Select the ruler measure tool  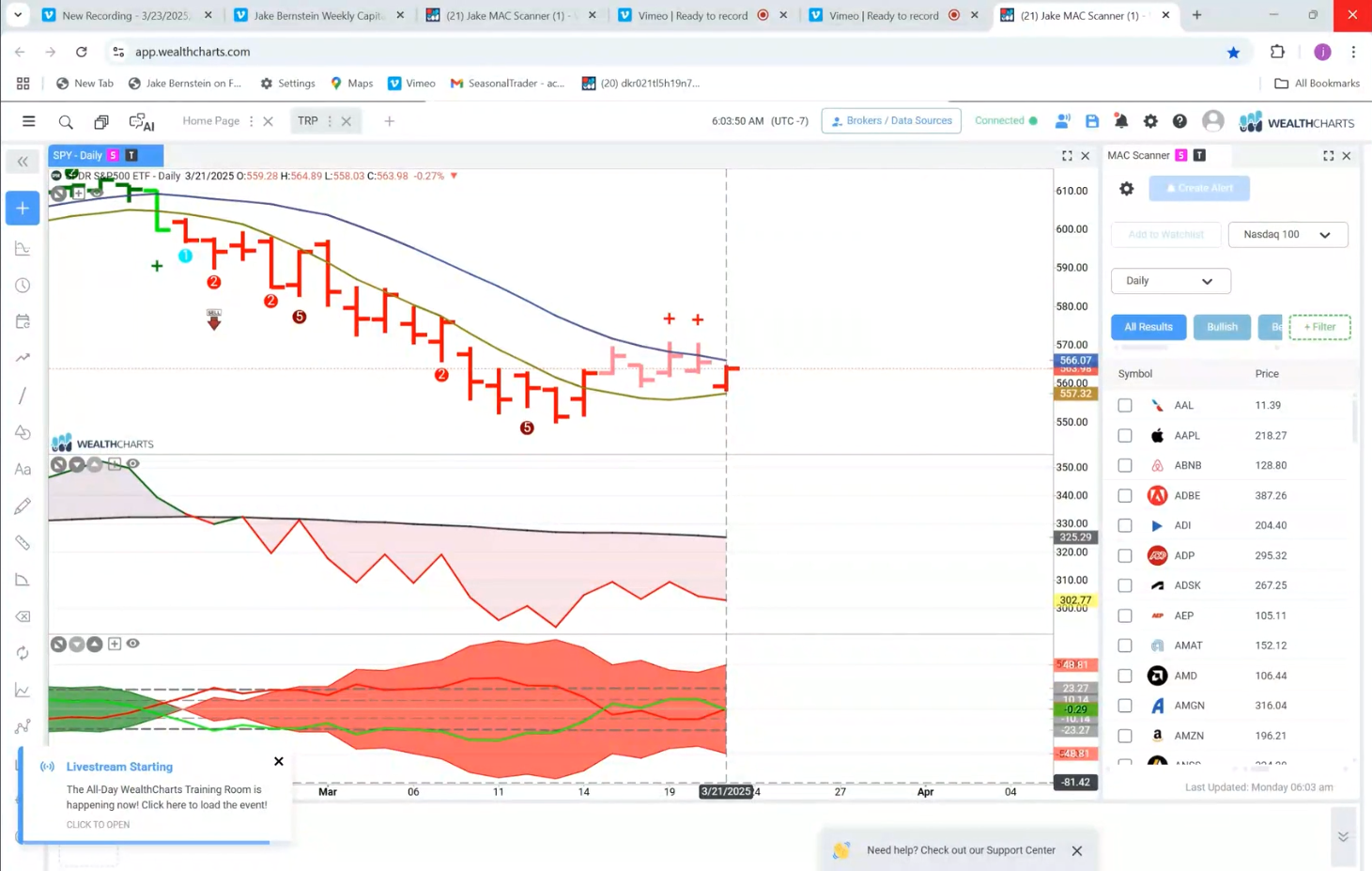(23, 543)
